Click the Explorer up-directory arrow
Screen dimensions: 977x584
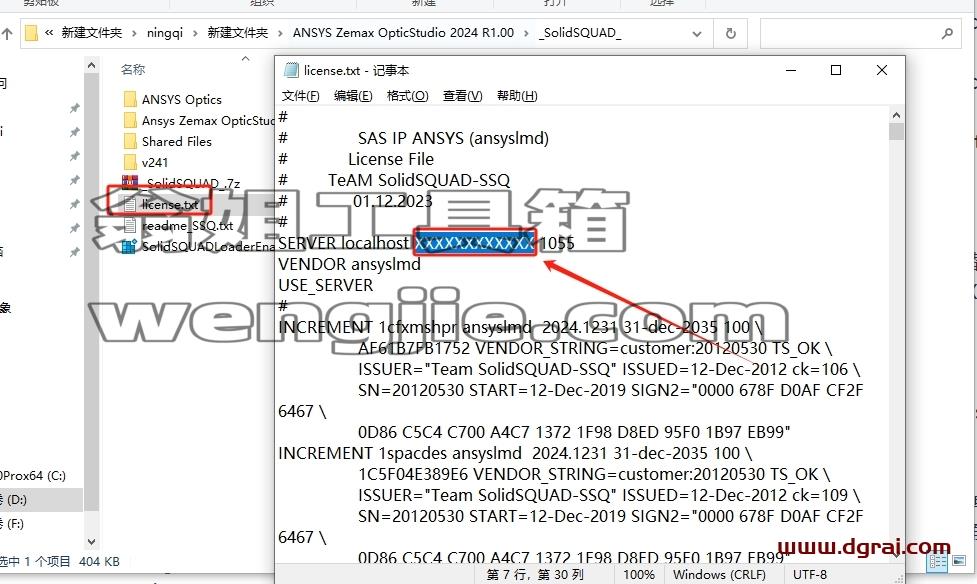[x=7, y=34]
